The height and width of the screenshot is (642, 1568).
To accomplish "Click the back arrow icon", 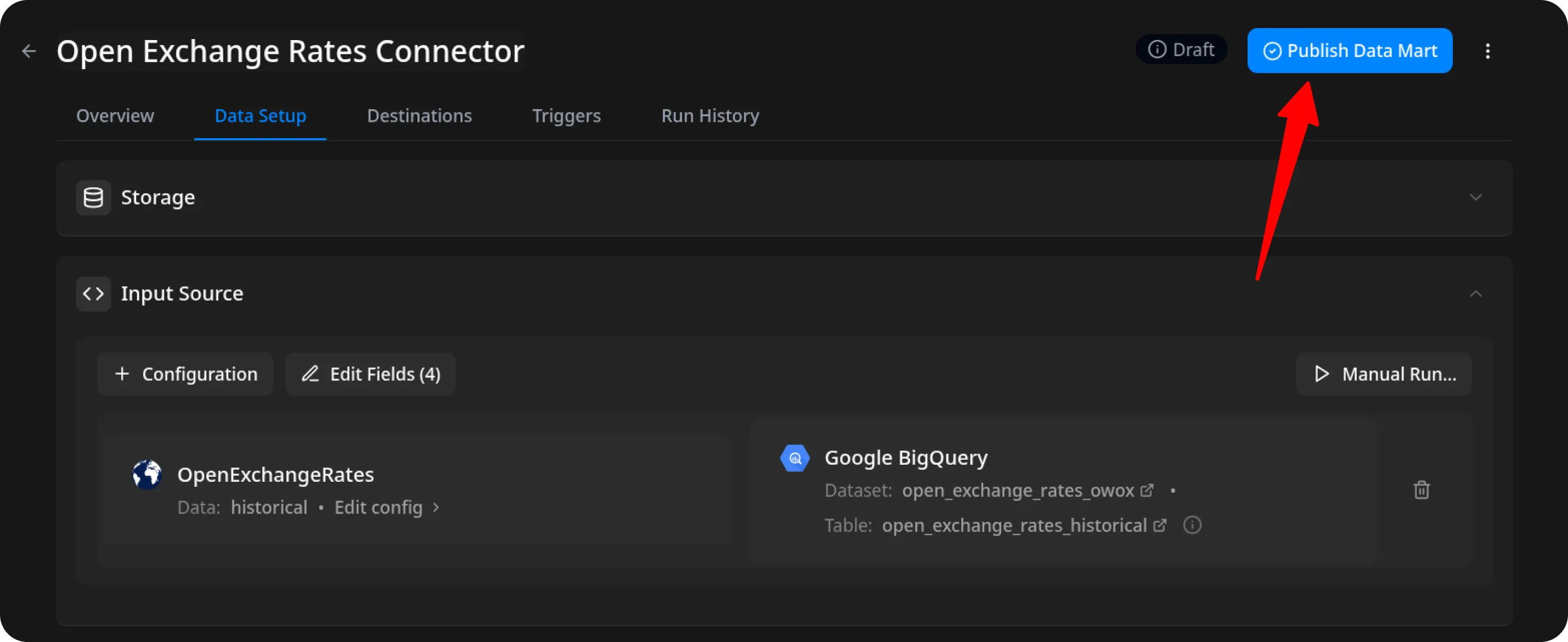I will point(29,51).
